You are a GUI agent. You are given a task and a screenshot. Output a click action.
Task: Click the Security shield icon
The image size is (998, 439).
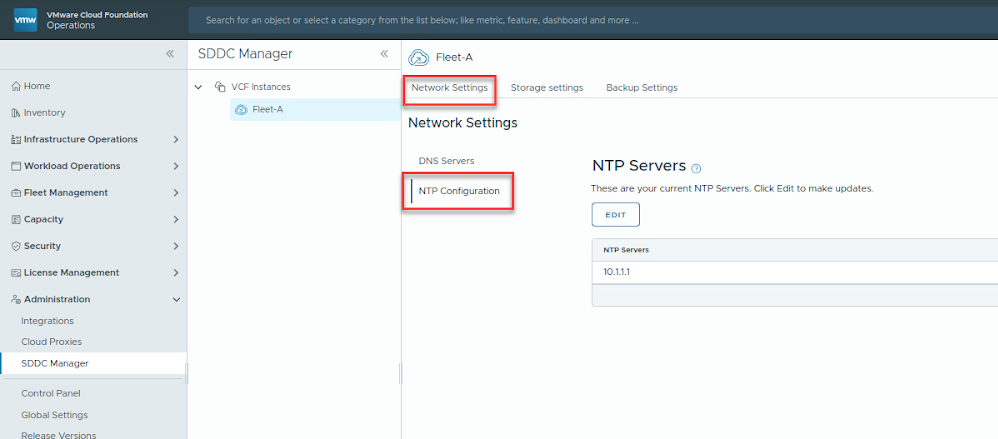click(x=15, y=246)
